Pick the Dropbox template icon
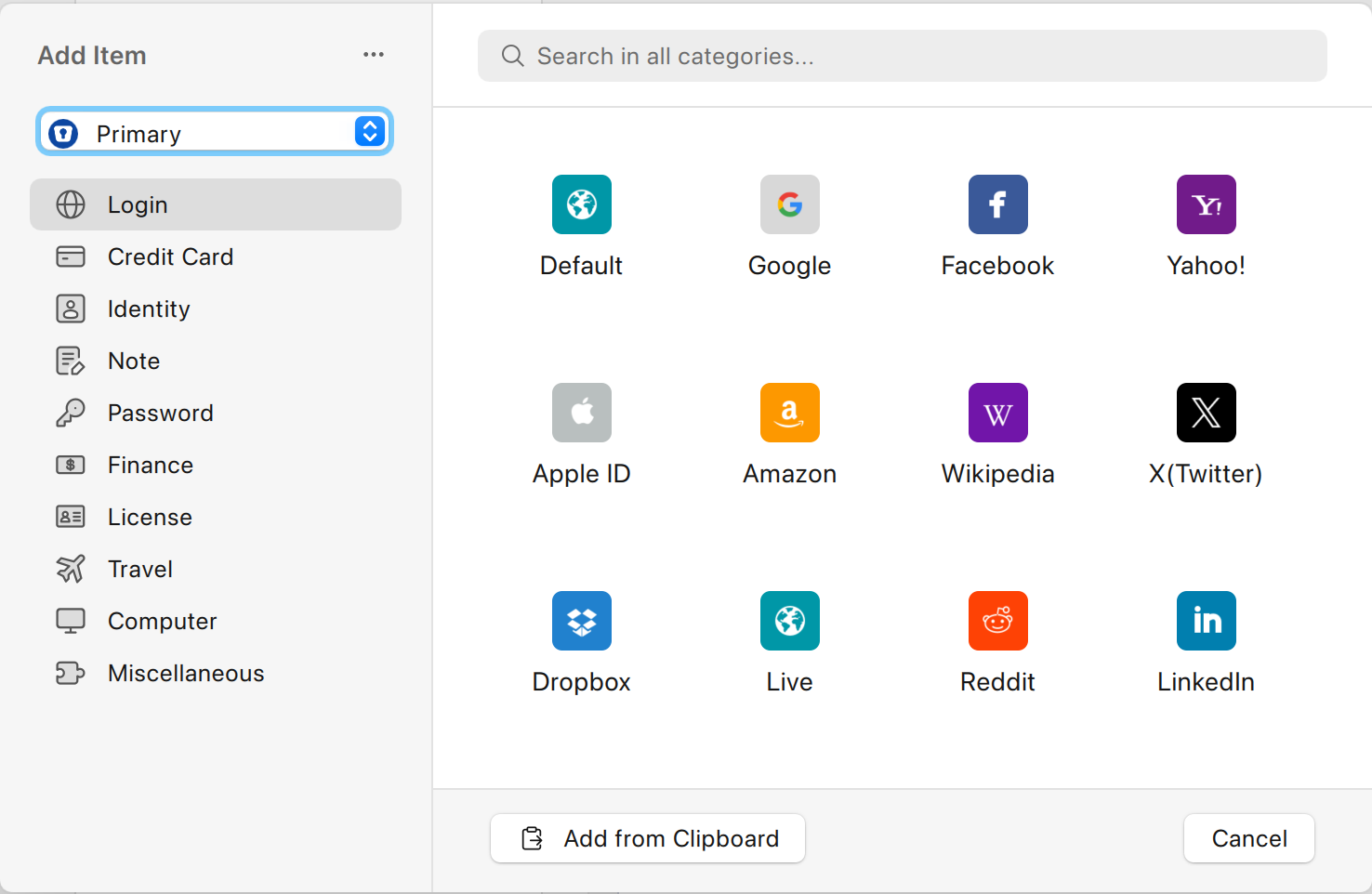The image size is (1372, 894). (x=582, y=621)
